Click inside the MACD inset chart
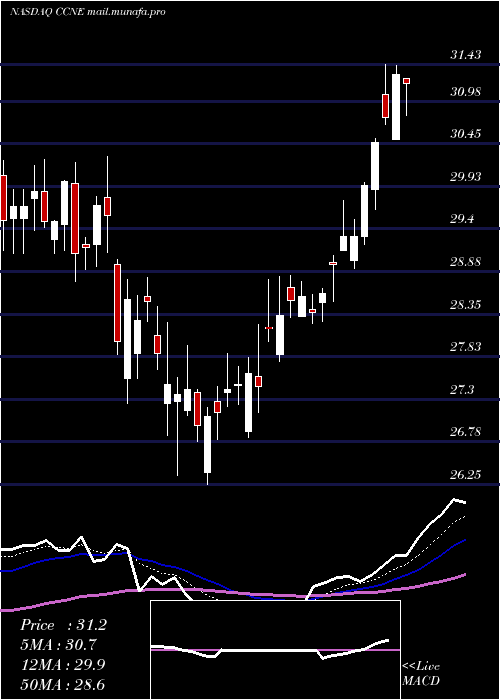The width and height of the screenshot is (500, 700). point(275,650)
